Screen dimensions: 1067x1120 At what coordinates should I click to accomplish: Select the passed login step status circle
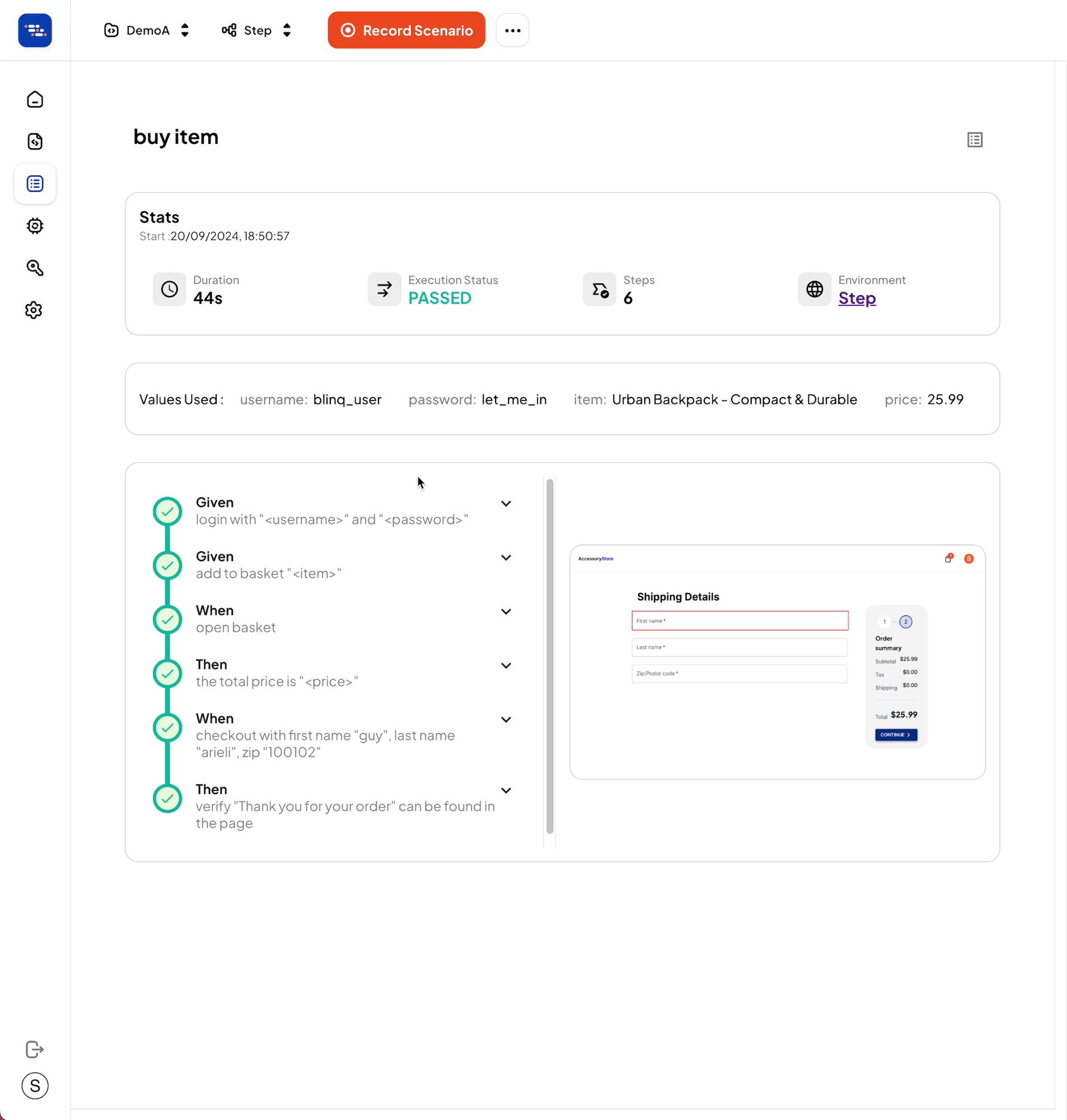coord(167,511)
